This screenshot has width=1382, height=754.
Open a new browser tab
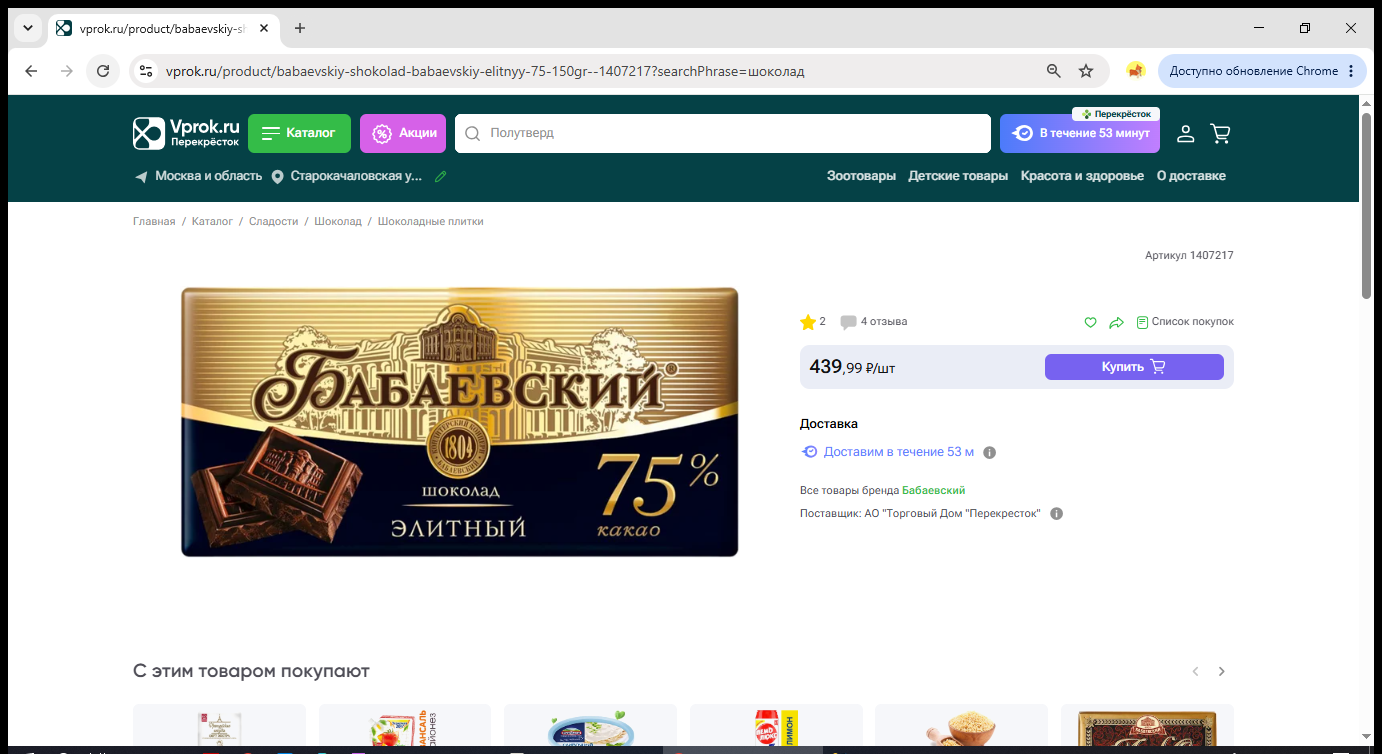tap(300, 28)
